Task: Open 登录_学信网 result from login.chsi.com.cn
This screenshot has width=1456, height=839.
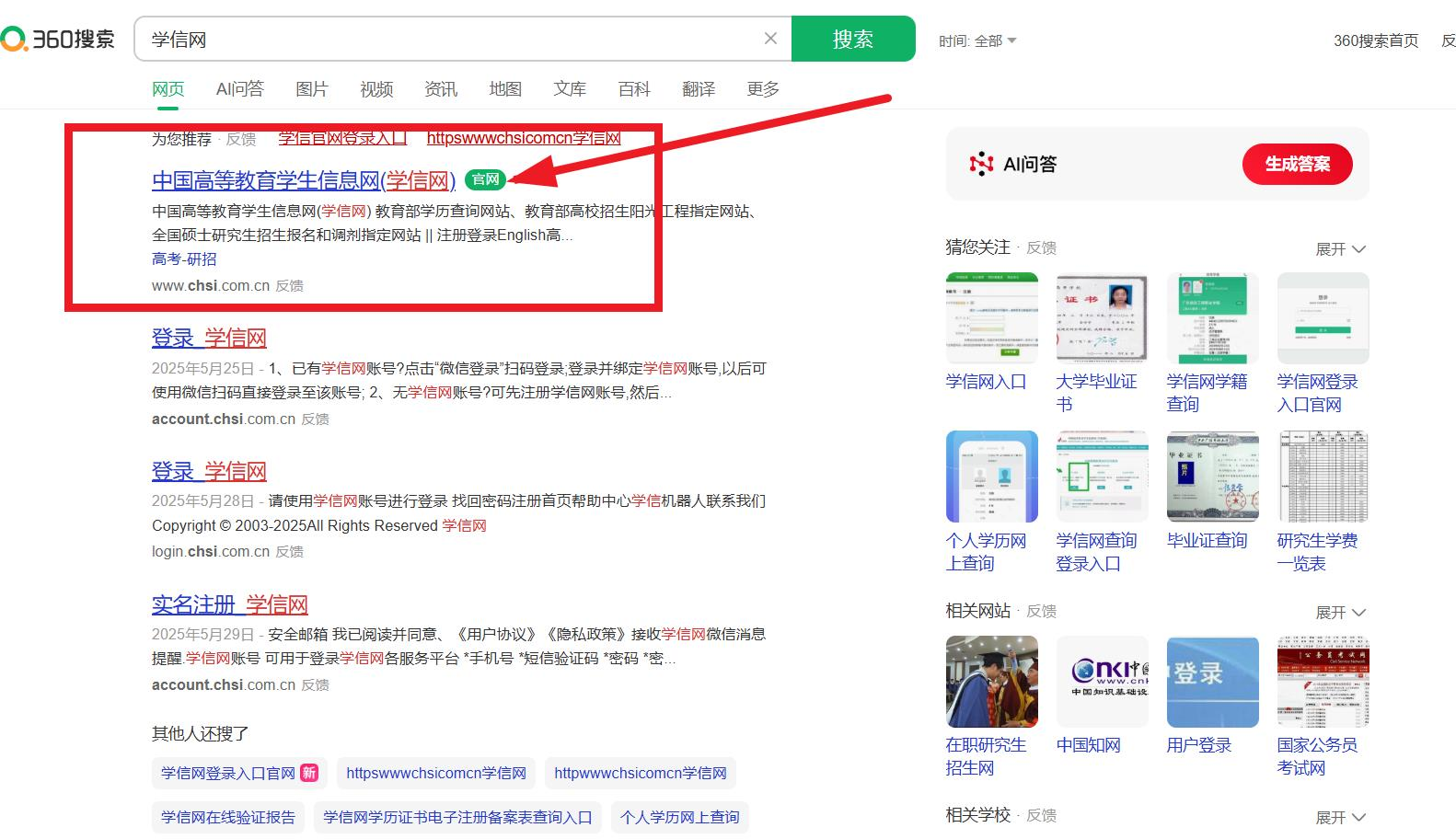Action: pos(209,471)
